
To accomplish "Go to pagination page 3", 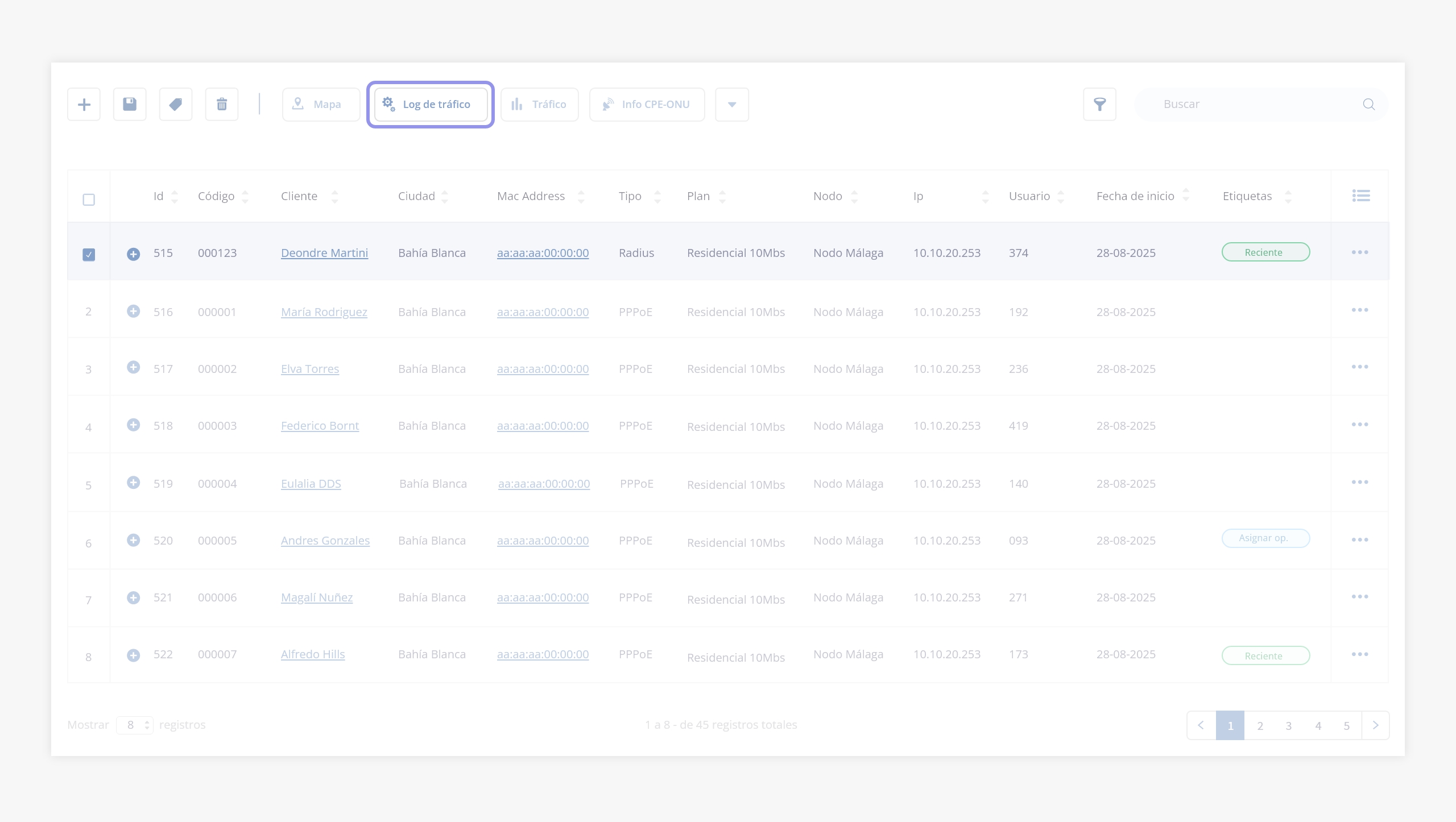I will tap(1288, 726).
